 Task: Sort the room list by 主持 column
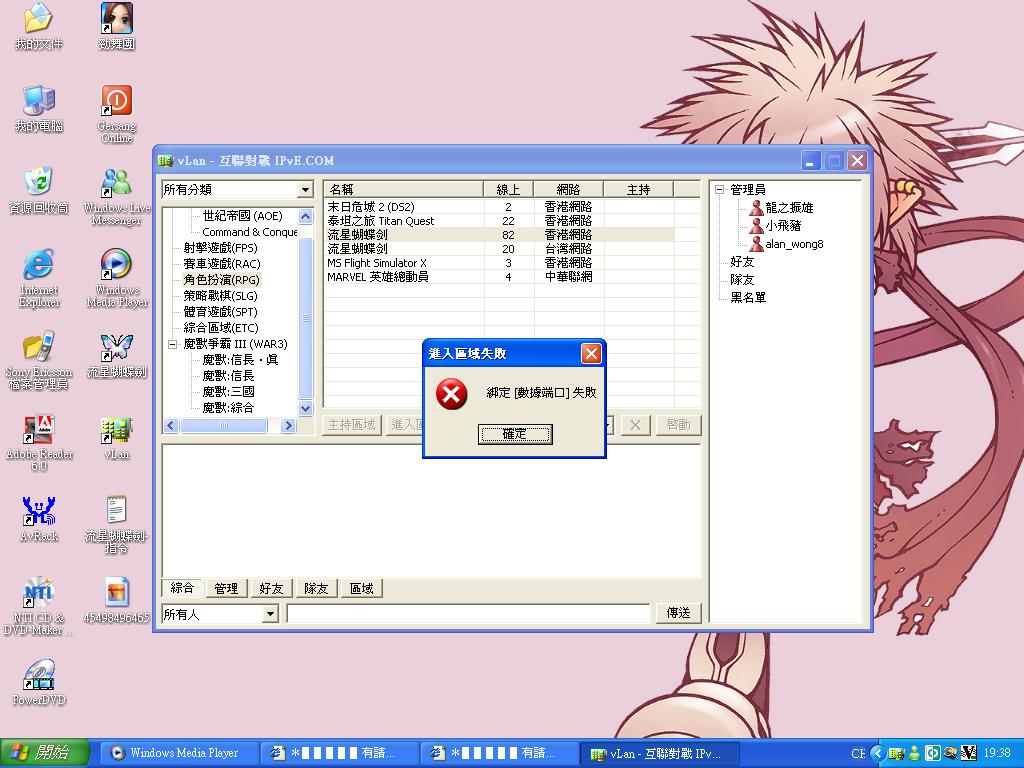638,189
